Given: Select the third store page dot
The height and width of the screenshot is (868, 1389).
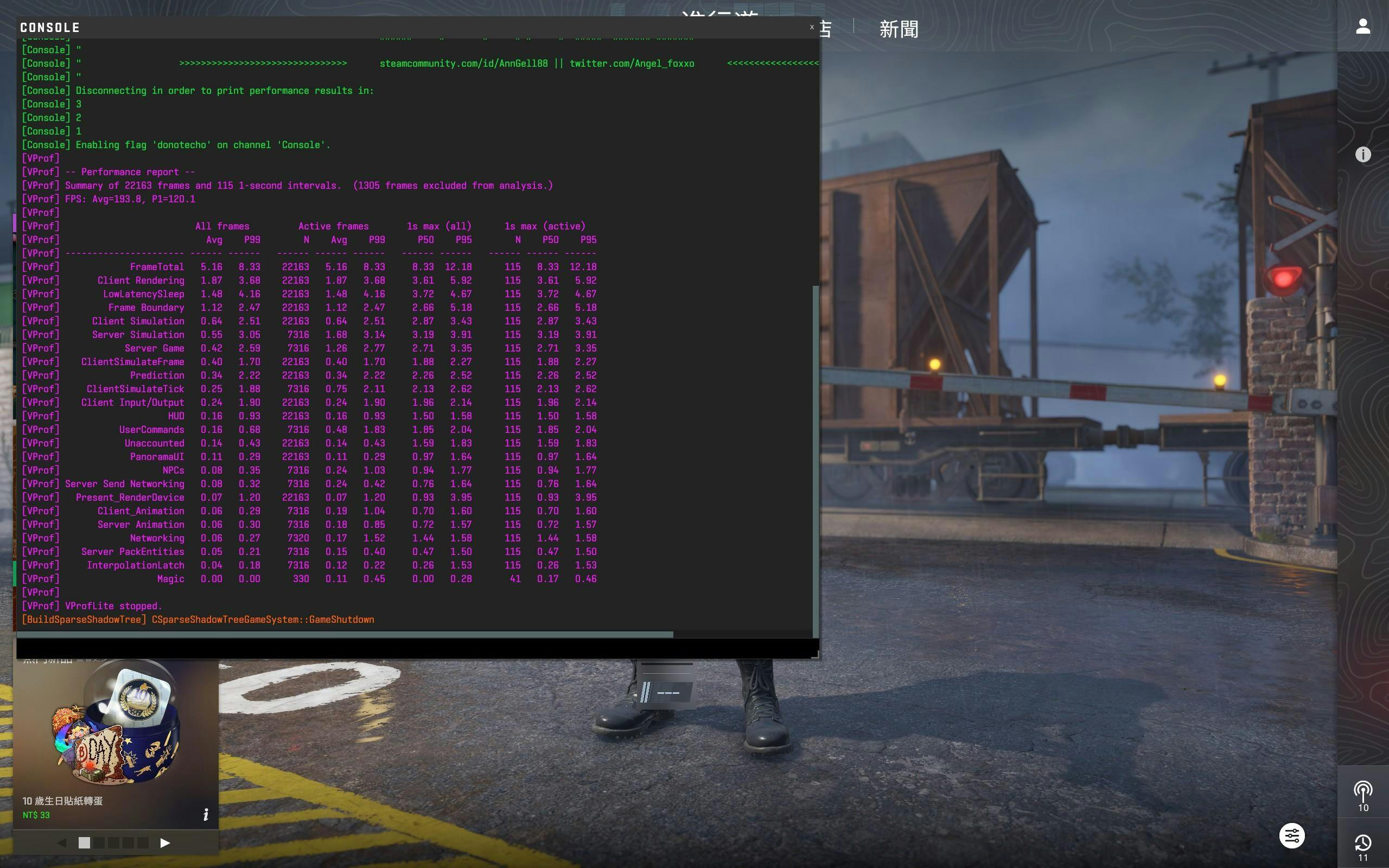Looking at the screenshot, I should coord(113,843).
